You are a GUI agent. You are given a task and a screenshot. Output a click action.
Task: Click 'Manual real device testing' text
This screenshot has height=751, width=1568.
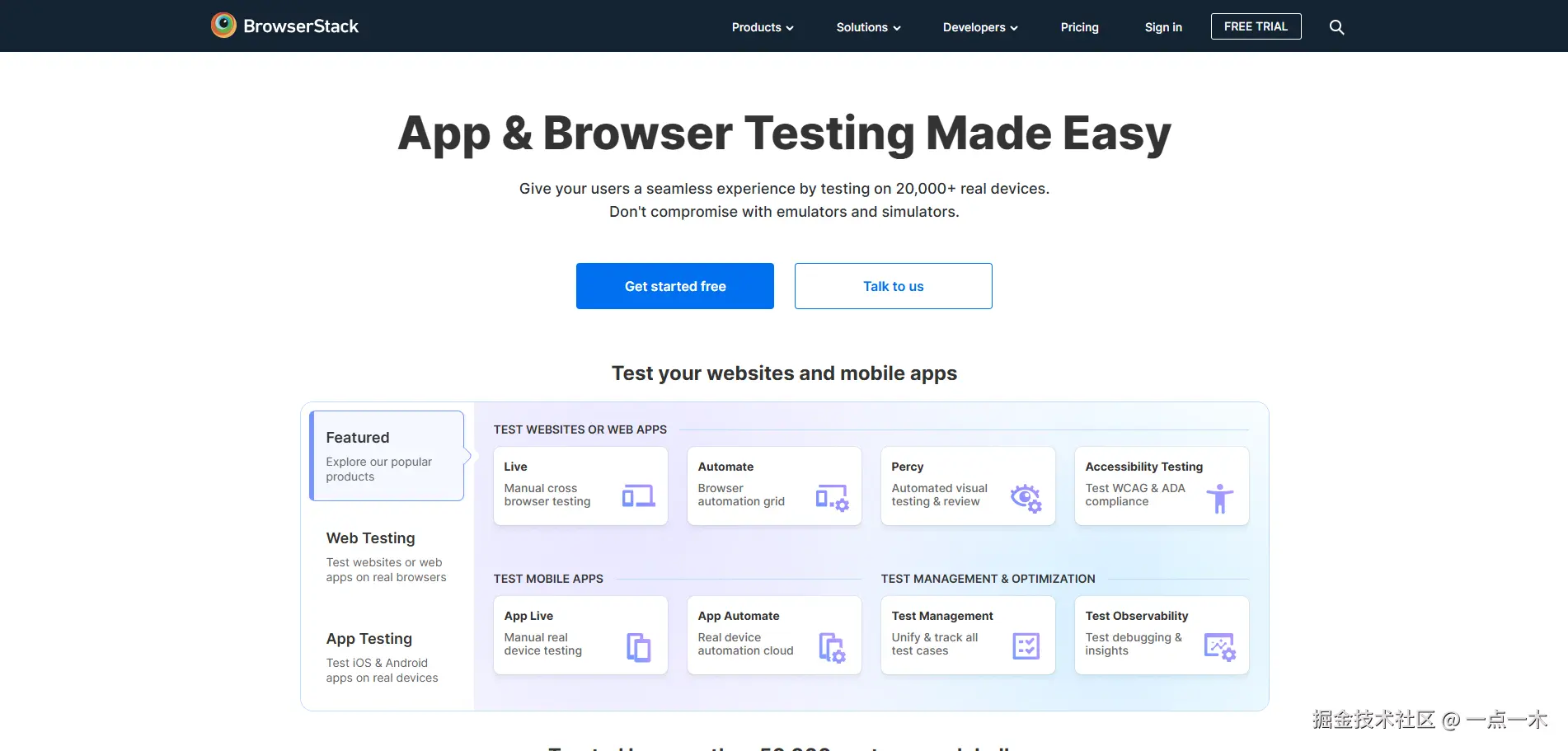pos(542,644)
